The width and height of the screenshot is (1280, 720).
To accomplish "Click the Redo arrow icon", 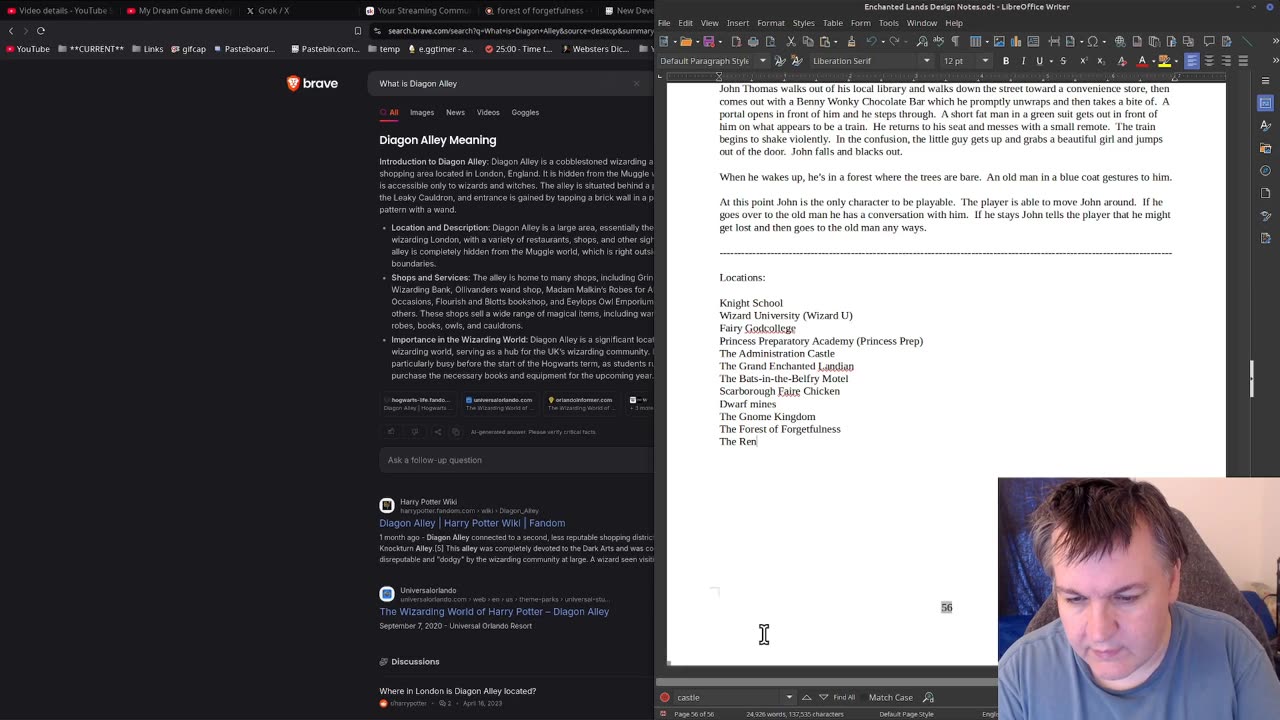I will coord(894,41).
